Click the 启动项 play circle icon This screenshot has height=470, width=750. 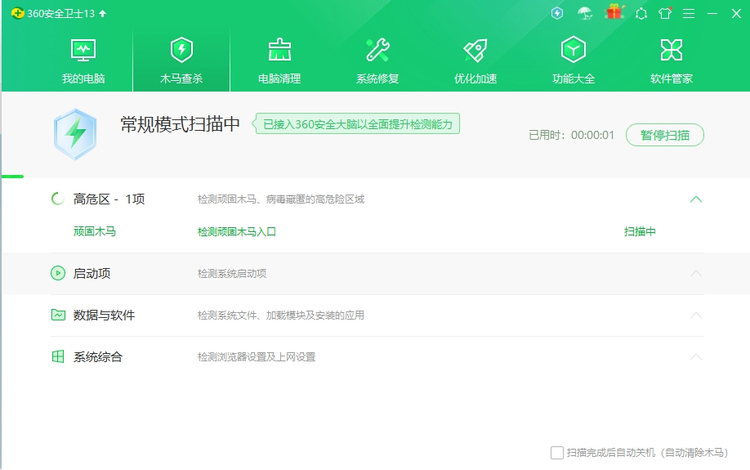[x=58, y=273]
